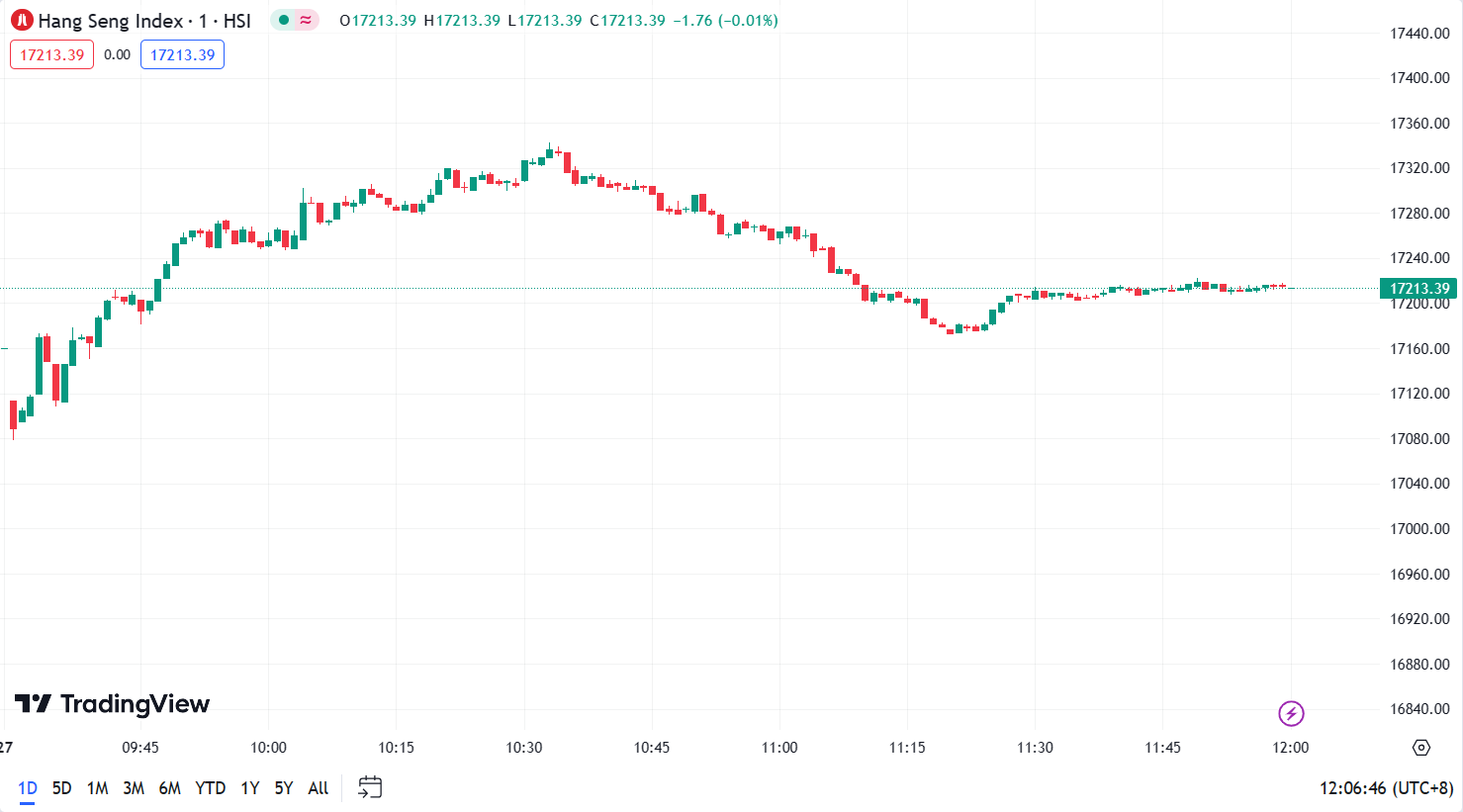
Task: Click the 17000.00 level on the price scale
Action: (x=1419, y=529)
